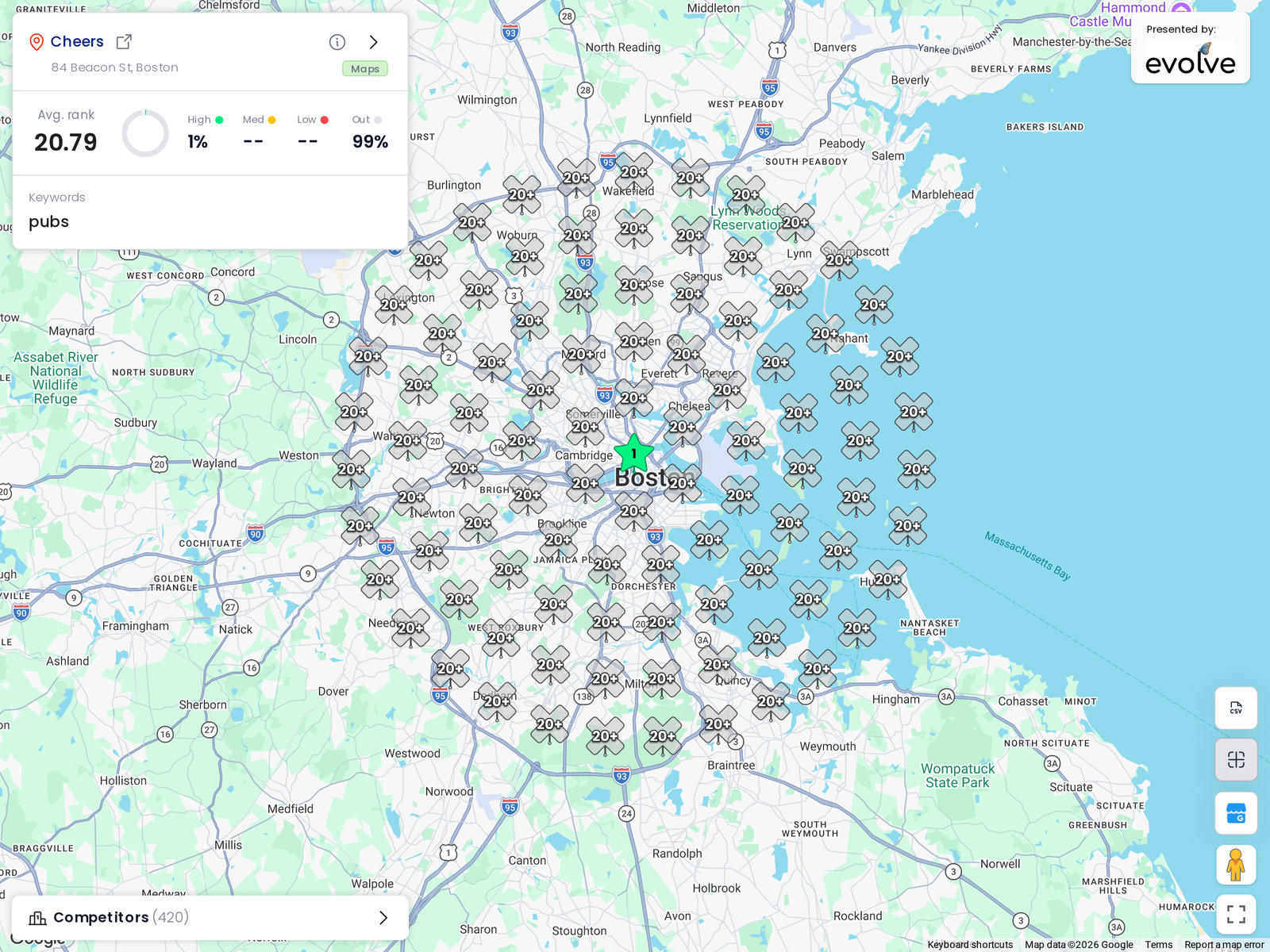Click Report a map error
Viewport: 1270px width, 952px height.
tap(1224, 945)
